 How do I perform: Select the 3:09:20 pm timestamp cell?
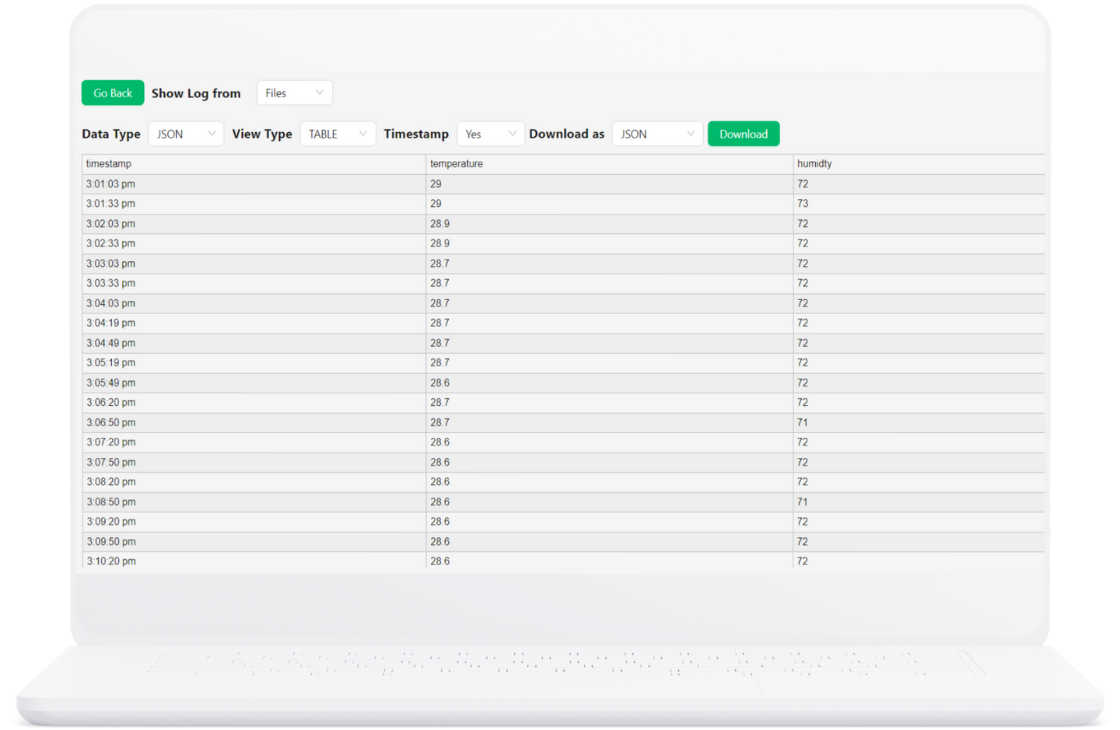coord(254,522)
